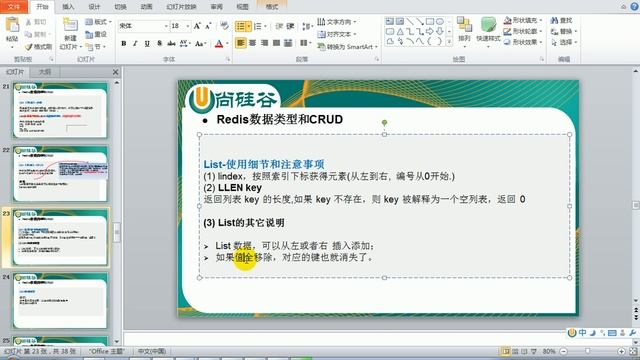Screen dimensions: 640x360
Task: Click the zoom out minus button
Action: point(564,351)
